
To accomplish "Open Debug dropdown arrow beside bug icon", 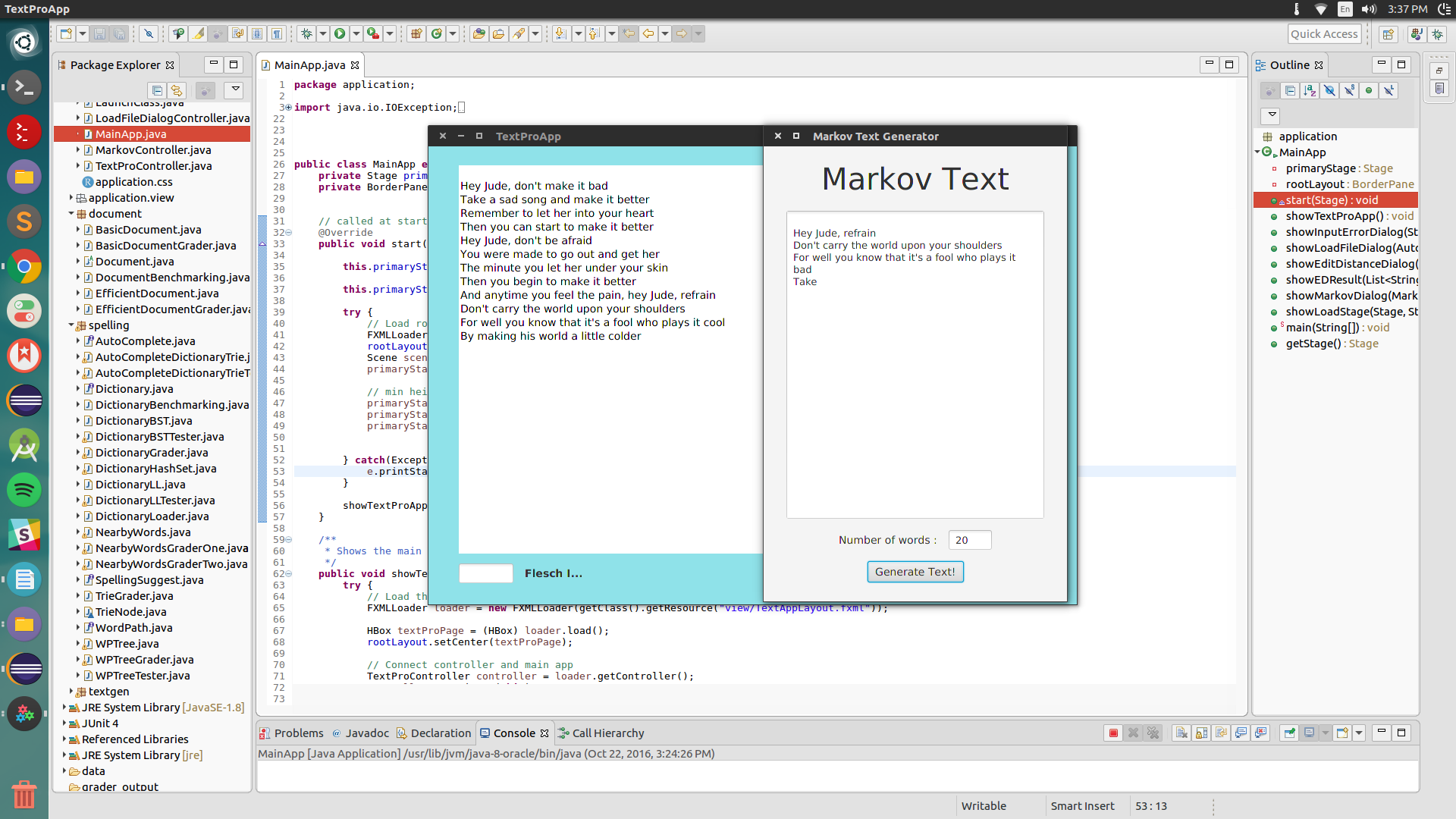I will coord(323,33).
